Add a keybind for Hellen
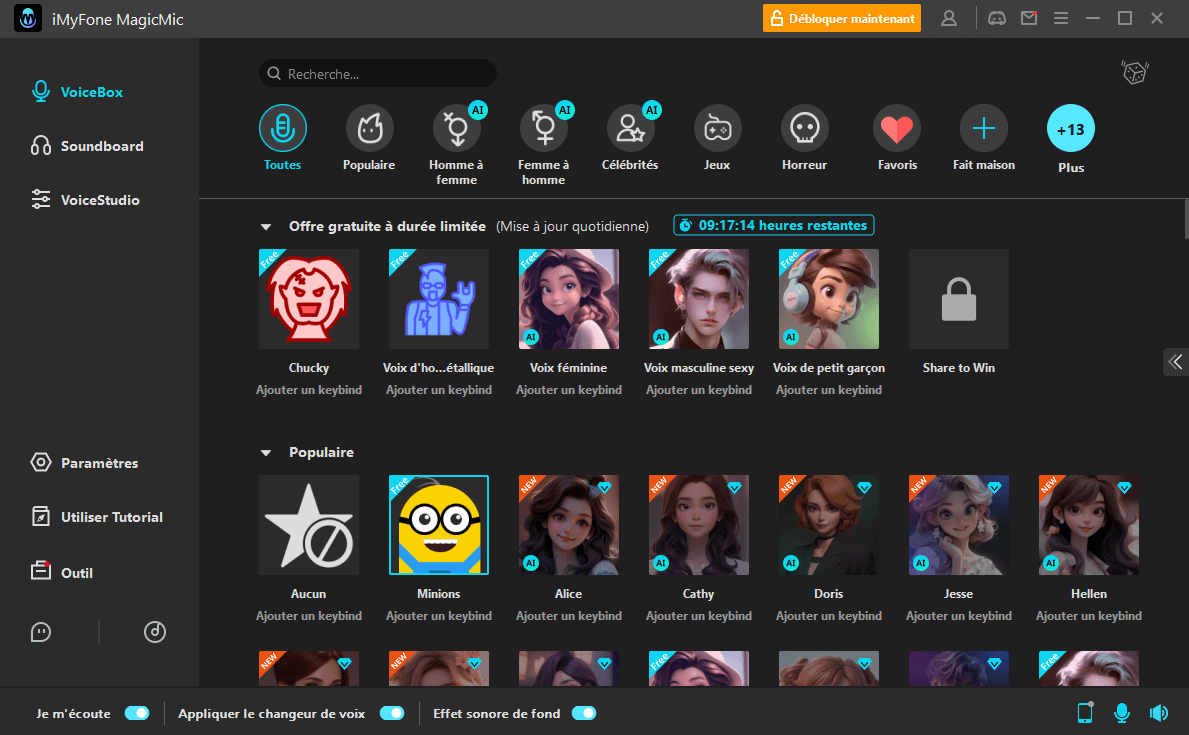Image resolution: width=1189 pixels, height=735 pixels. coord(1089,616)
